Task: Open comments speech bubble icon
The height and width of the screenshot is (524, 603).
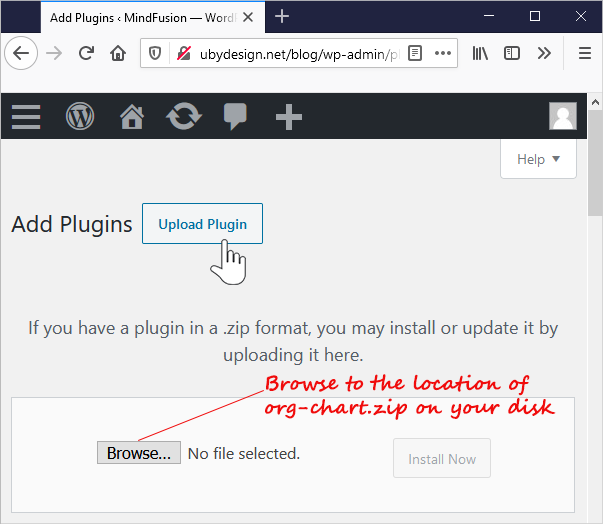Action: coord(235,116)
